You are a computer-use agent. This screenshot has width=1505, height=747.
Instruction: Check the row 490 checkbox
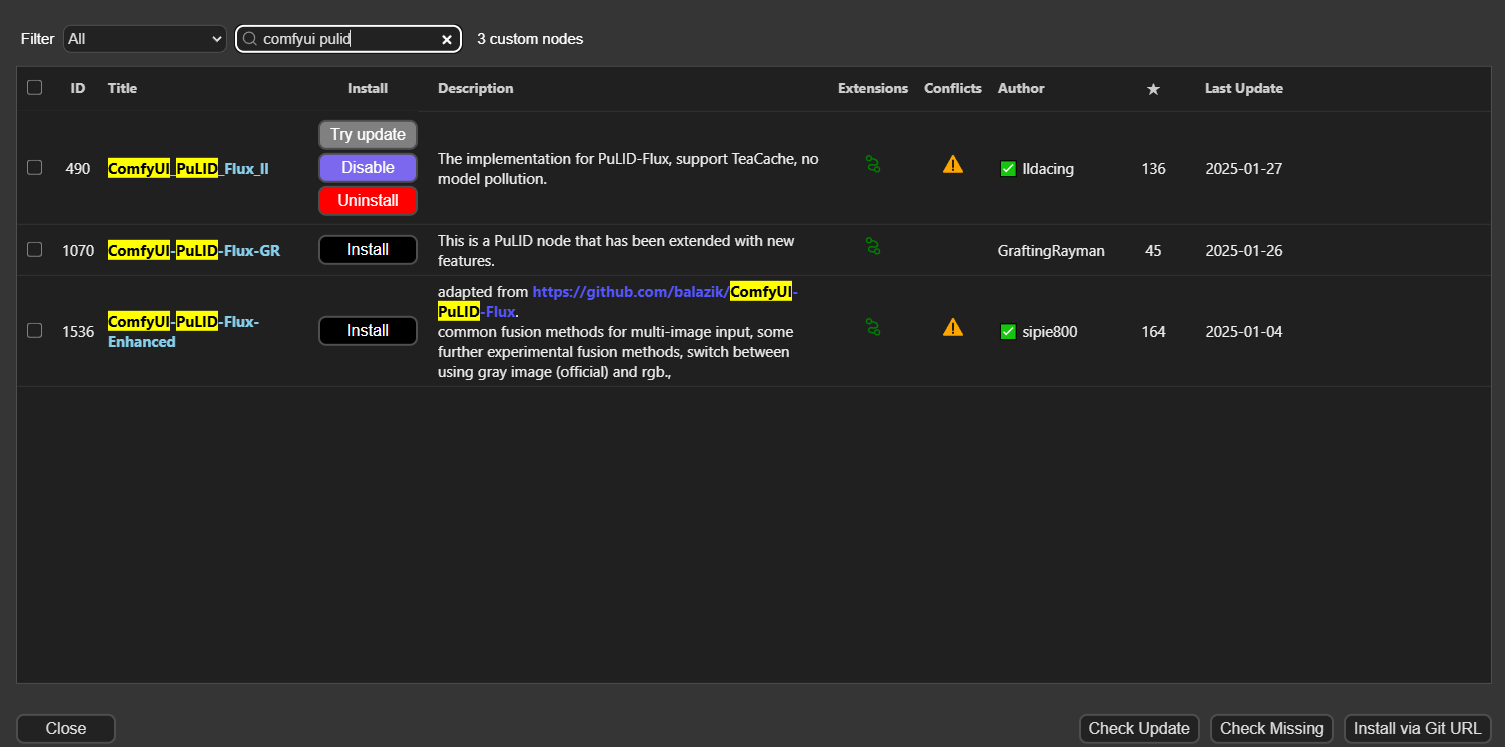35,168
